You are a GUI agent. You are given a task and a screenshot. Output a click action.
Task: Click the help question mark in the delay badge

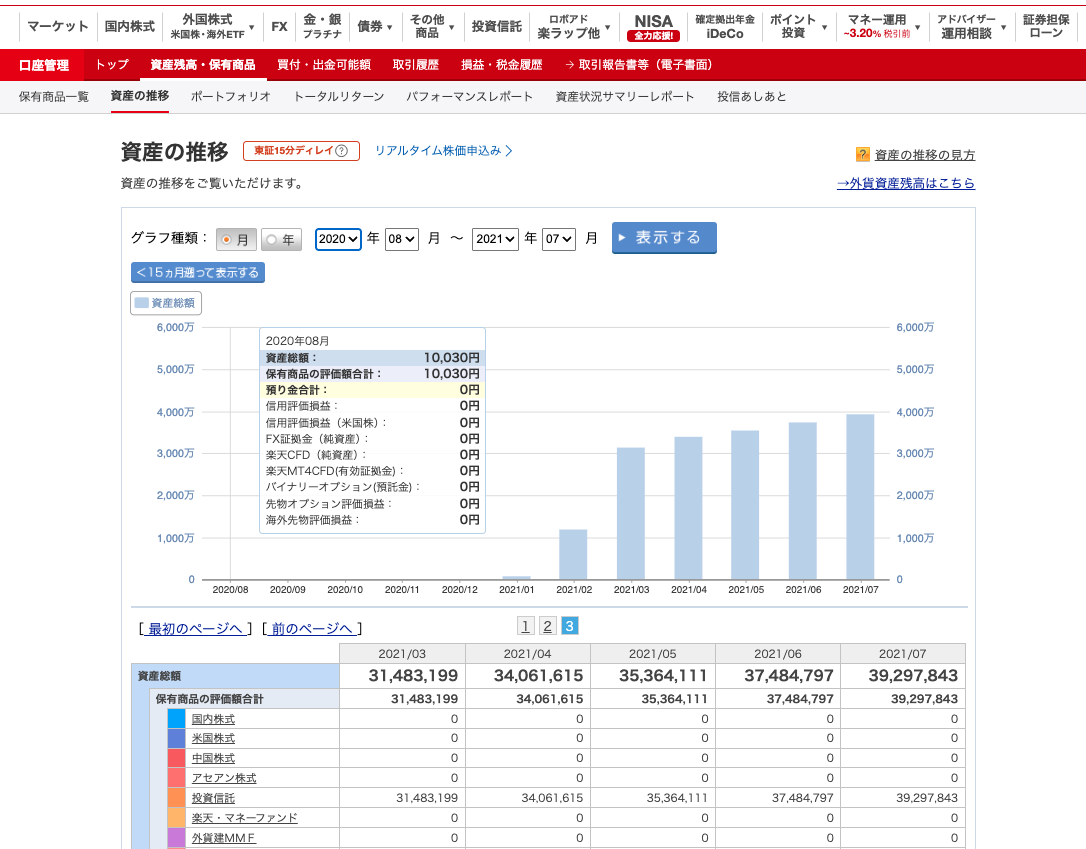pos(341,150)
